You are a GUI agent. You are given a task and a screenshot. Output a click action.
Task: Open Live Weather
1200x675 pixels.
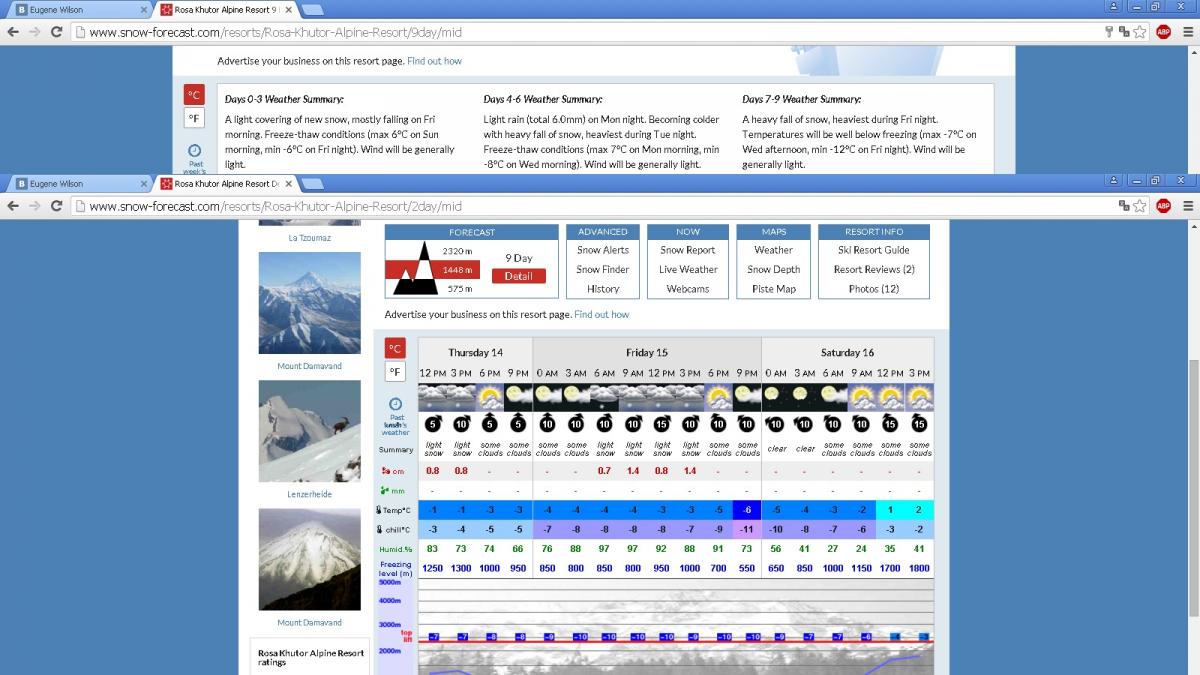coord(688,269)
